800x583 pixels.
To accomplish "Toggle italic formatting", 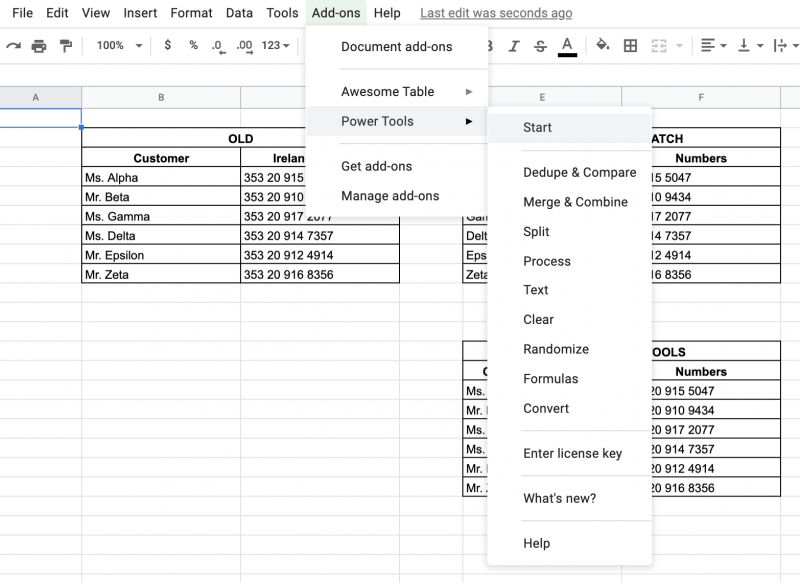I will [x=514, y=46].
